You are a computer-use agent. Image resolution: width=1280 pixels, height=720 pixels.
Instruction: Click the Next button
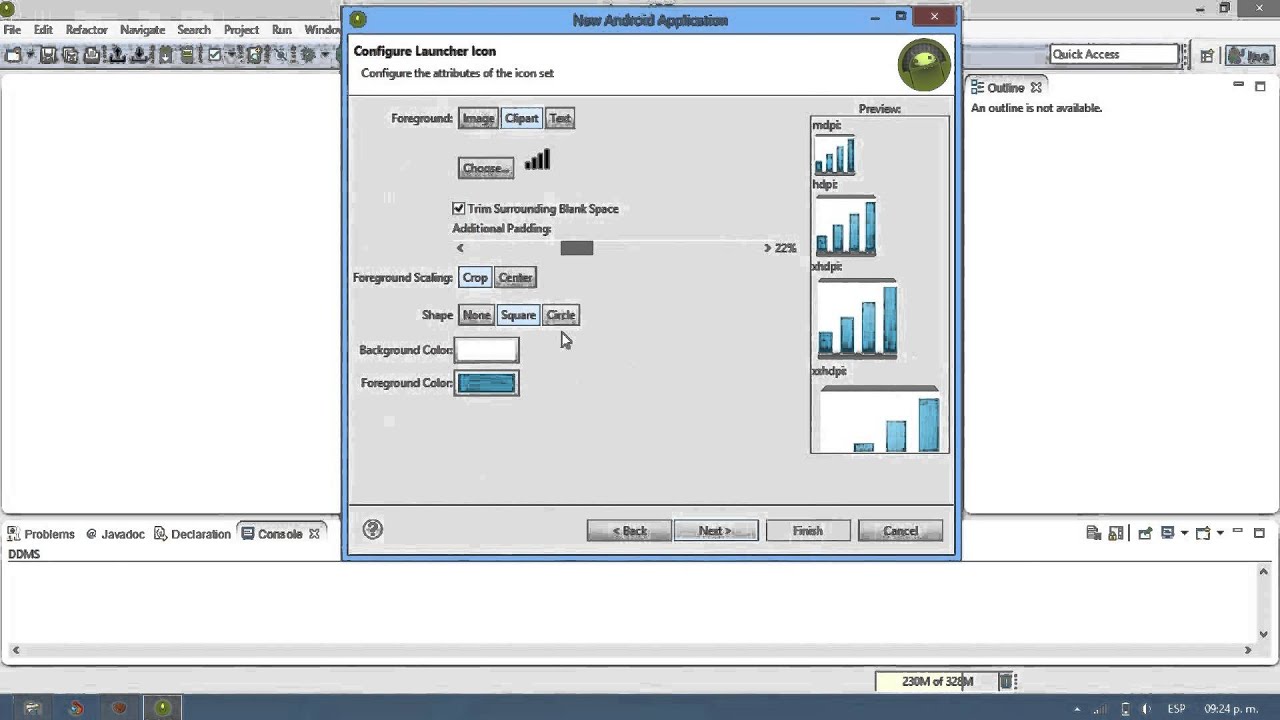pos(716,531)
